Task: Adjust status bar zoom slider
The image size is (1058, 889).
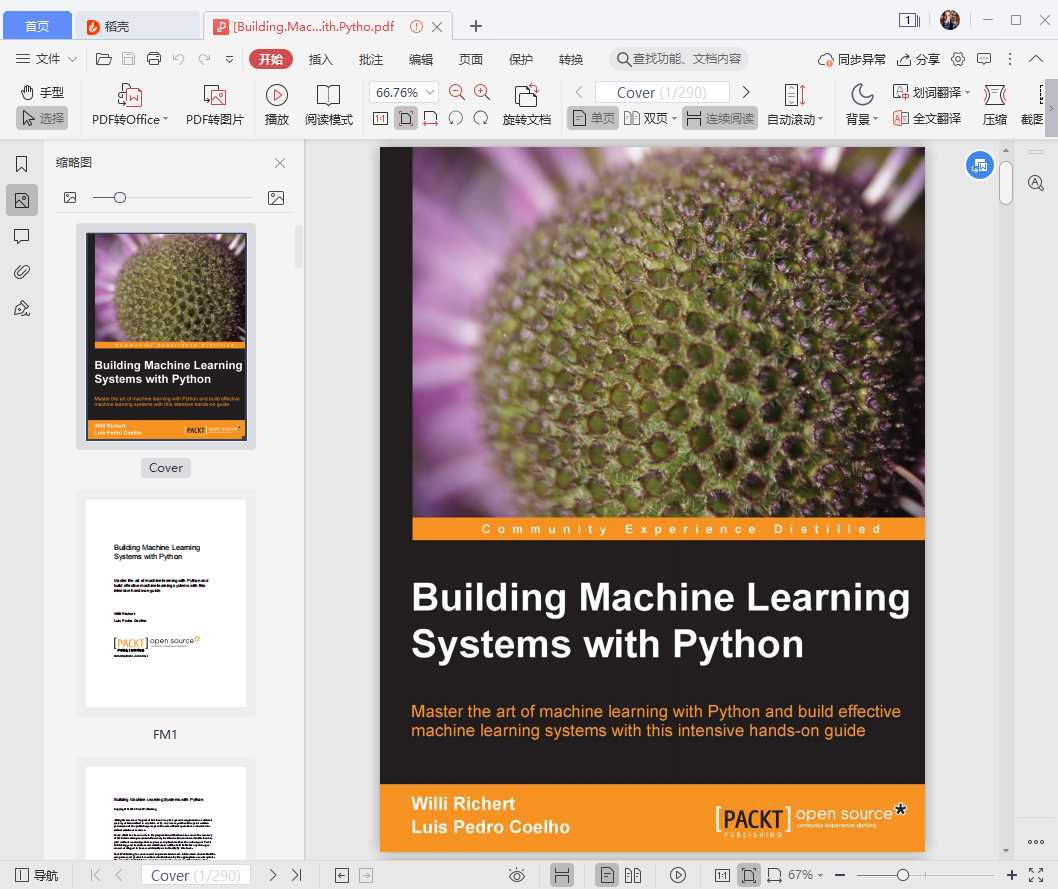Action: pos(902,875)
